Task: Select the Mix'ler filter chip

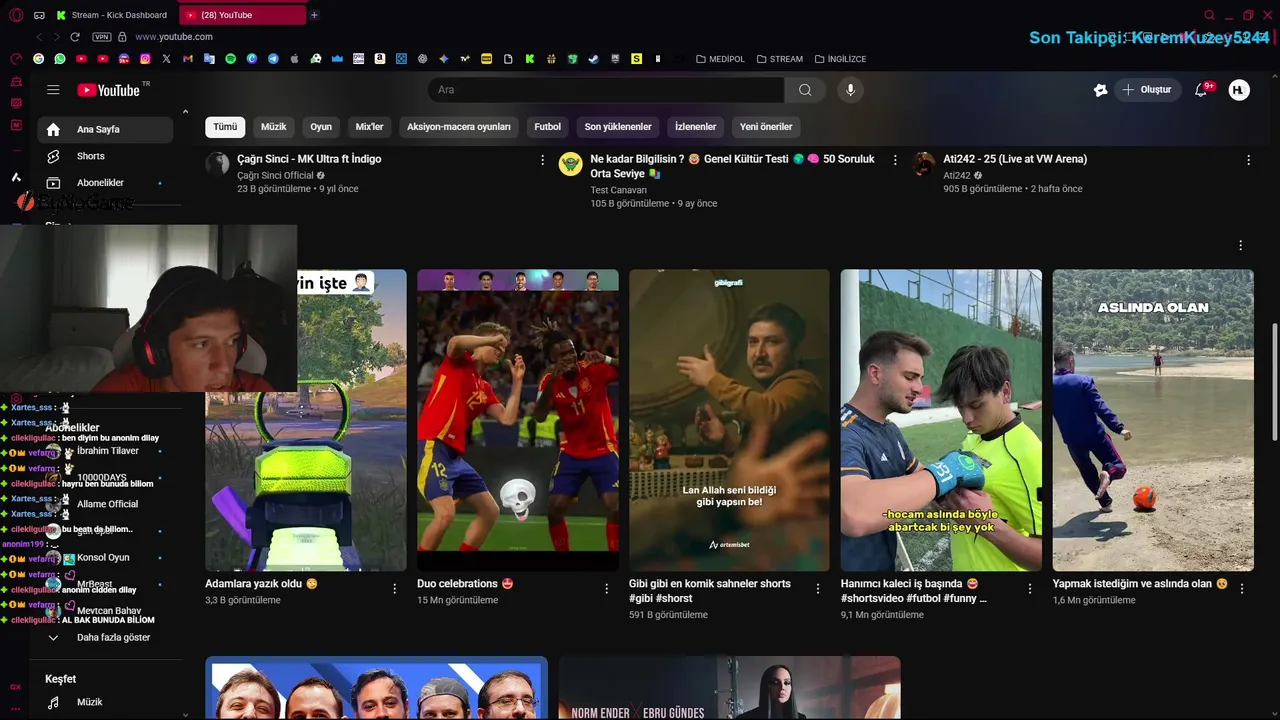Action: point(369,127)
